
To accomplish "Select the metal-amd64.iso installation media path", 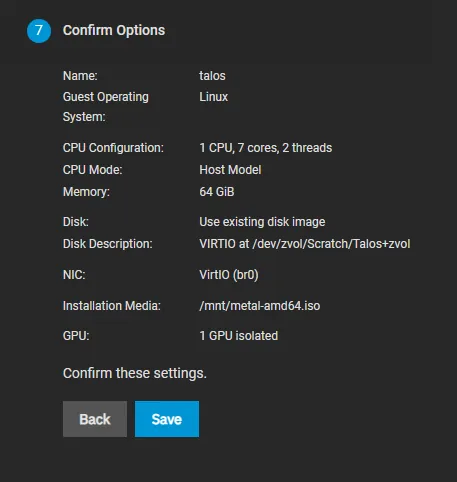I will pos(260,306).
